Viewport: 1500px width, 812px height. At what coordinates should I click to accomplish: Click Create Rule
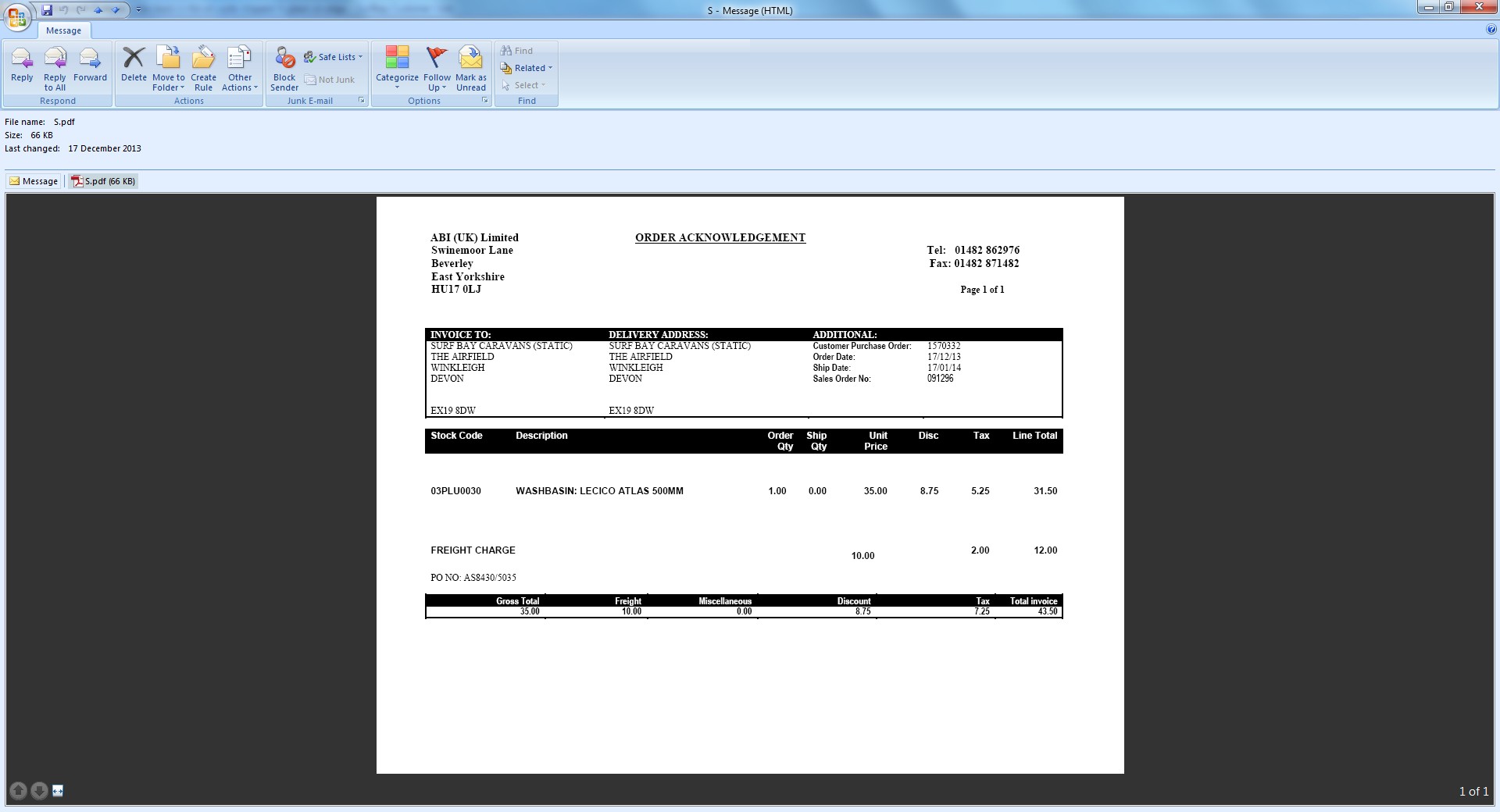tap(203, 68)
